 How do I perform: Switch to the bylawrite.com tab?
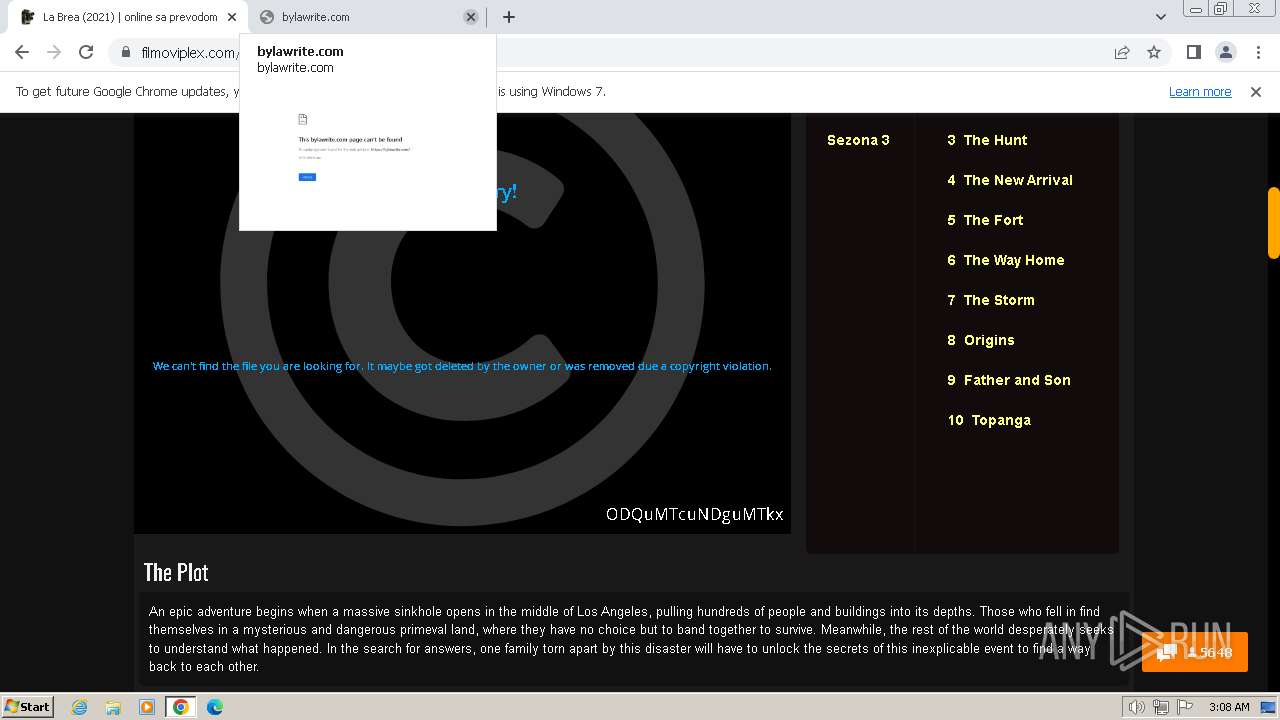point(366,17)
